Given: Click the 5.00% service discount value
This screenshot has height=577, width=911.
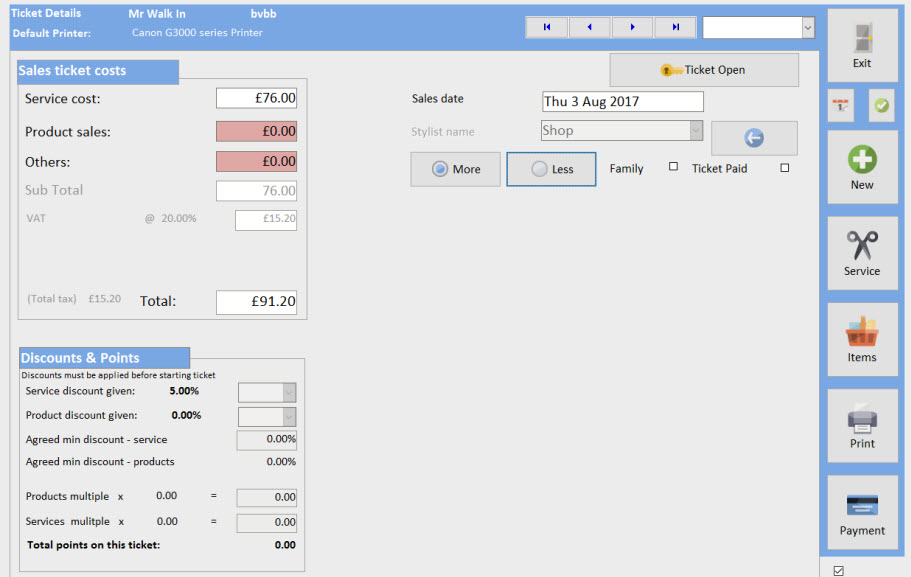Looking at the screenshot, I should pos(184,391).
